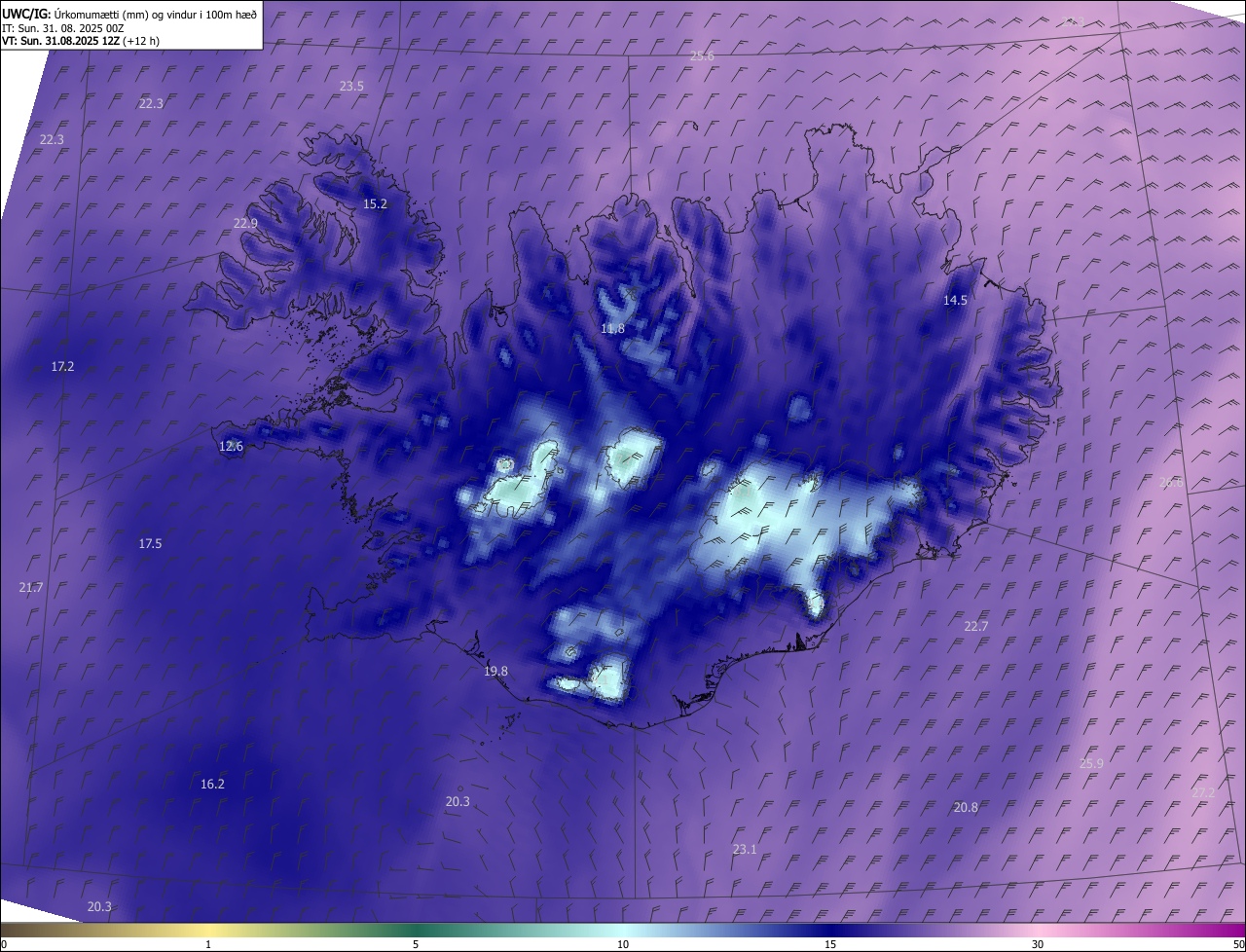
Task: Click the 12.6 value label
Action: (x=231, y=447)
